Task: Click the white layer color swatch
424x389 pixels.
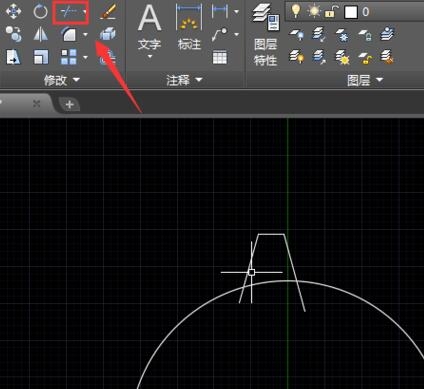Action: coord(351,12)
